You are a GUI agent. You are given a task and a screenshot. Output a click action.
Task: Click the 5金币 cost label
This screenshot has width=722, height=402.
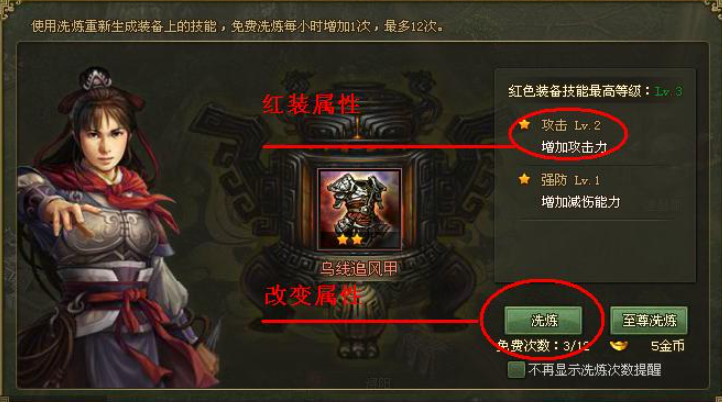[x=668, y=346]
